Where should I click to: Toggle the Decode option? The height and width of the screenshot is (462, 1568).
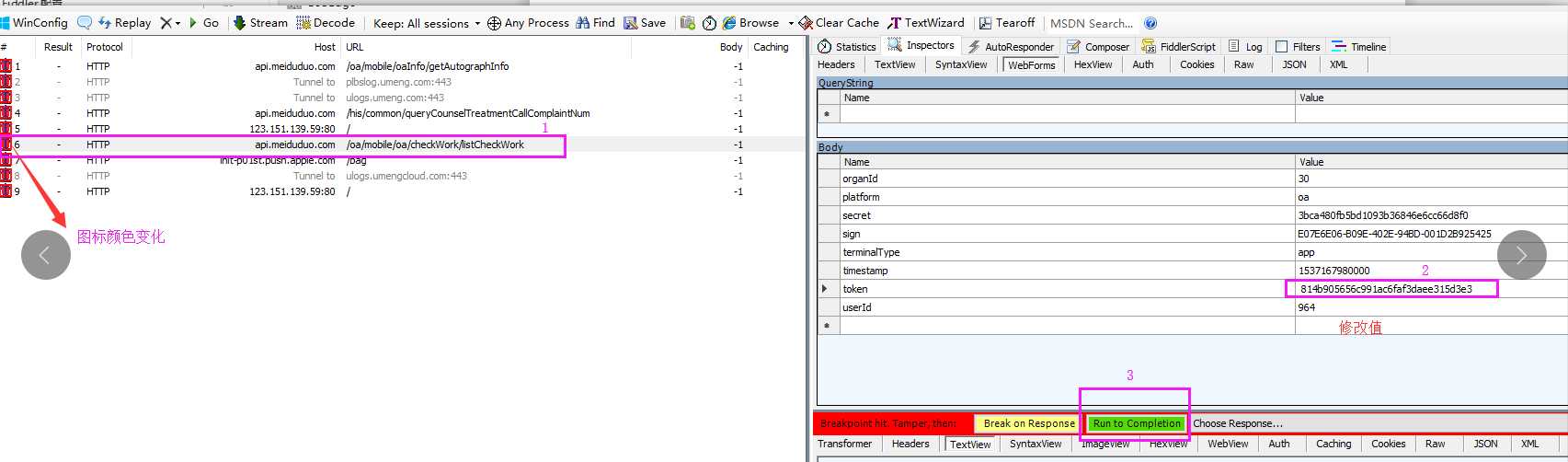[x=326, y=22]
